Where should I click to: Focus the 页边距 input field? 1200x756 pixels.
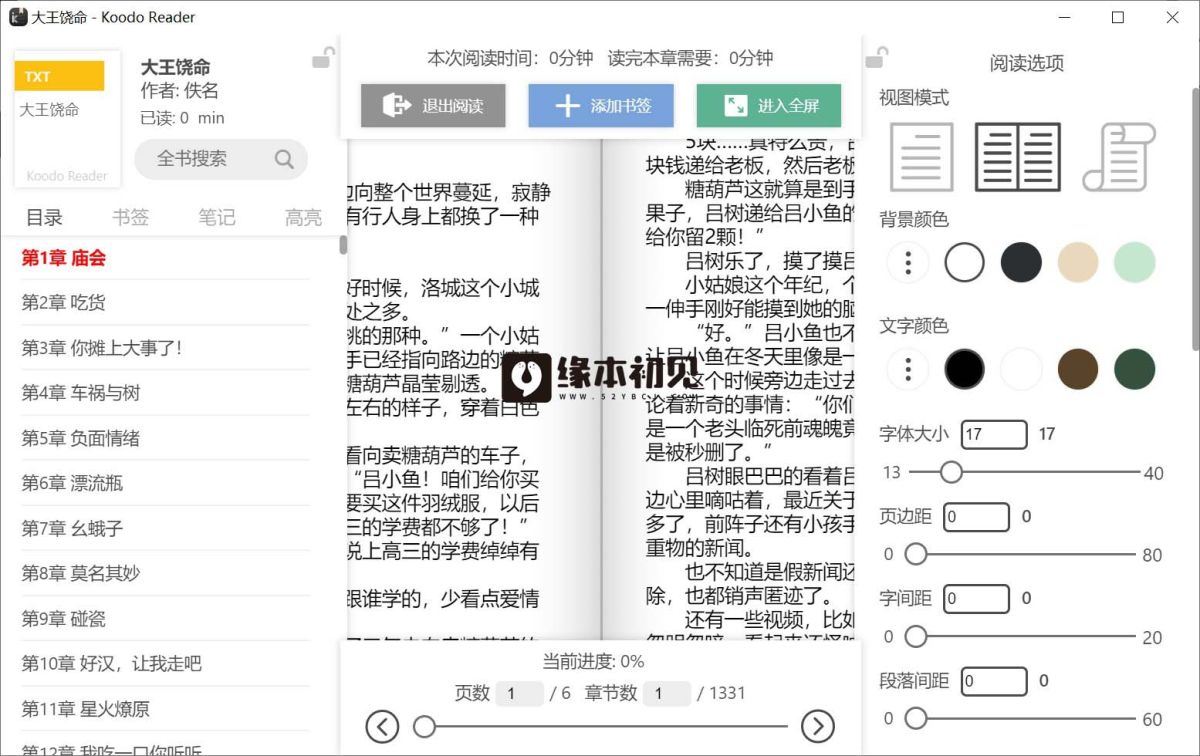(976, 517)
